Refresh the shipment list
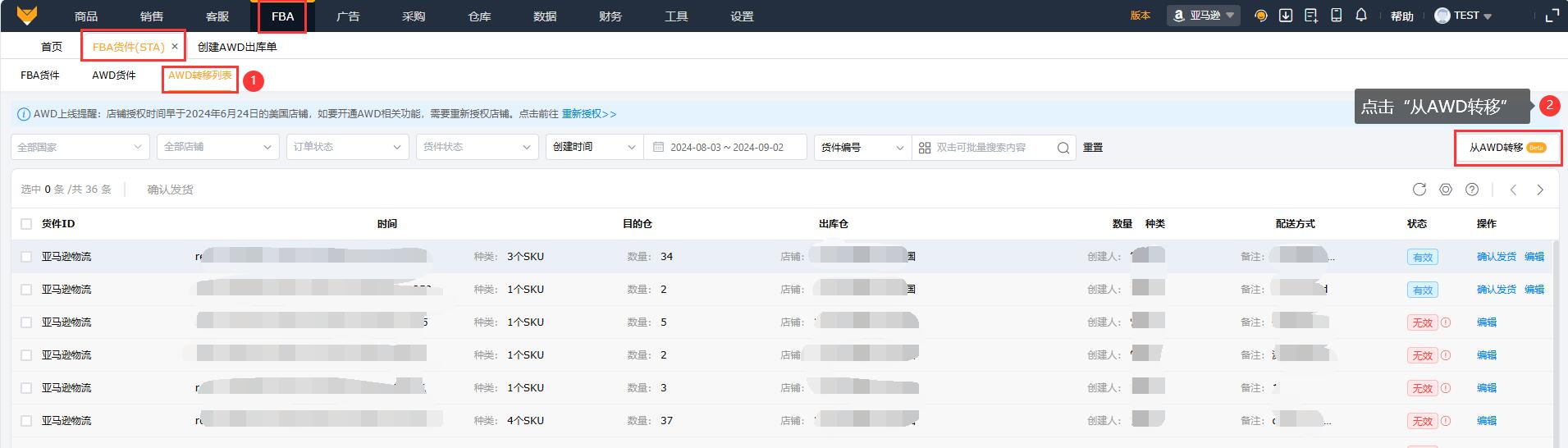The width and height of the screenshot is (1568, 448). click(x=1419, y=190)
